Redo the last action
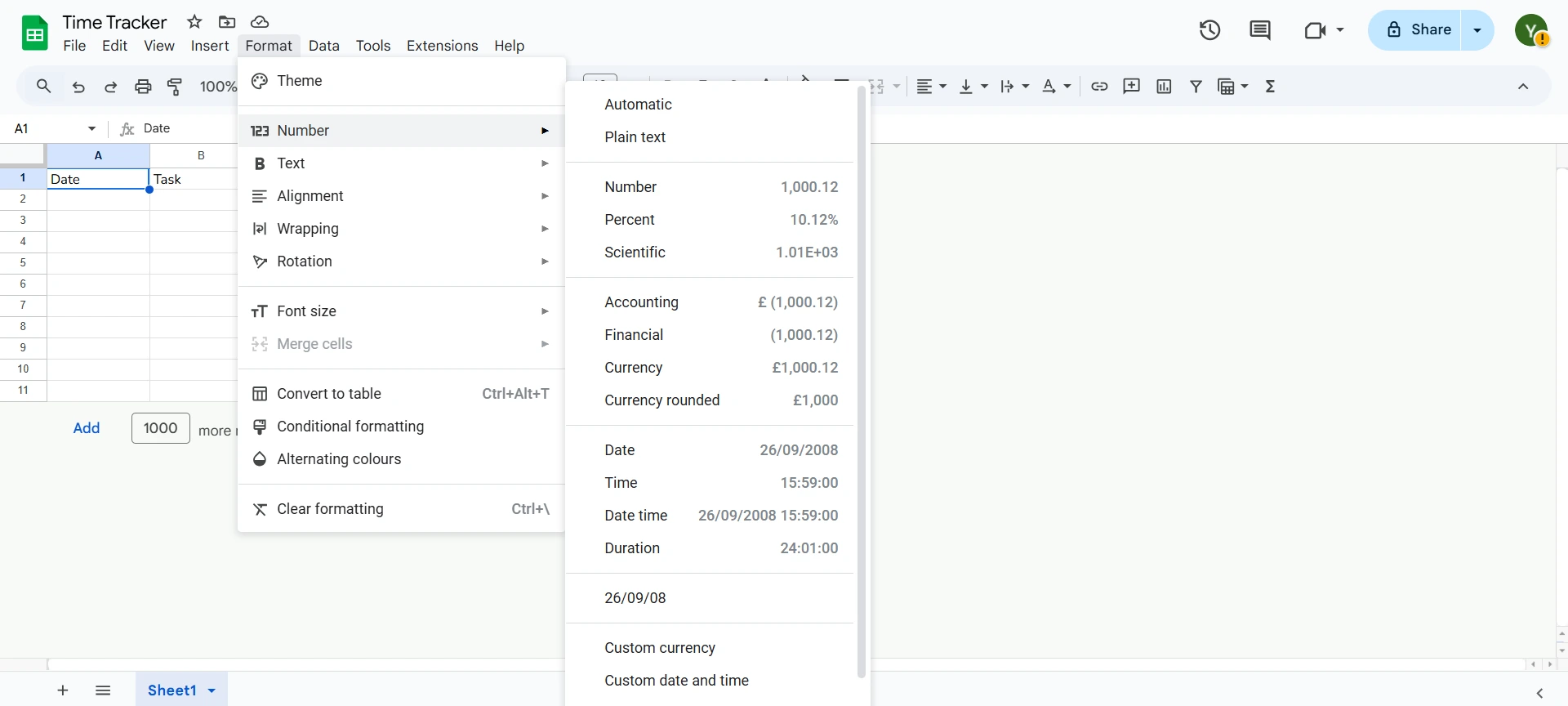The width and height of the screenshot is (1568, 706). (x=111, y=87)
